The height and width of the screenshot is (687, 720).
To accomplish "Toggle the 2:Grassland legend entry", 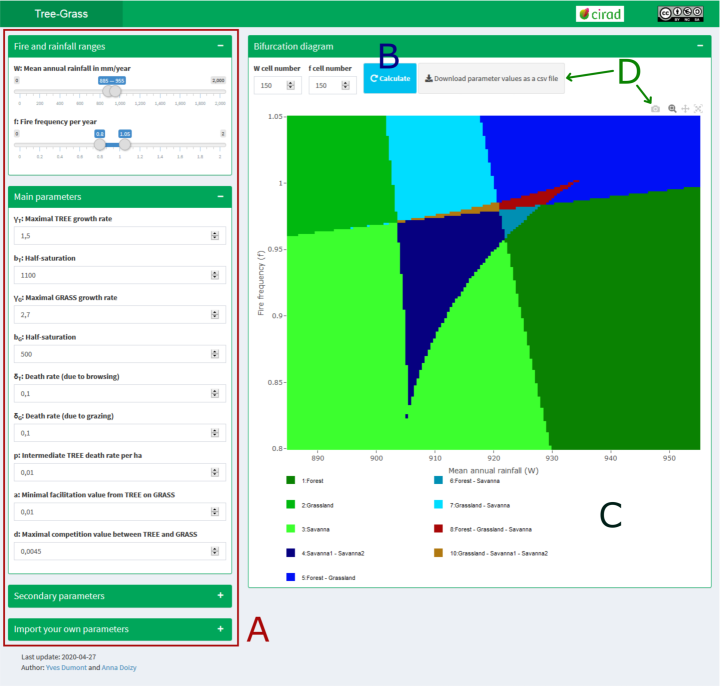I will (x=310, y=505).
